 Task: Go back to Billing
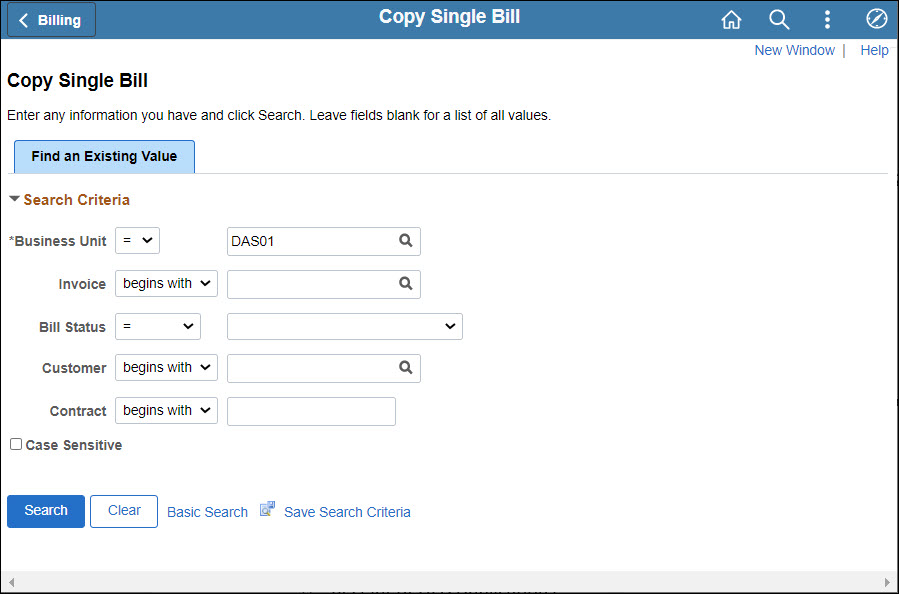pos(51,20)
